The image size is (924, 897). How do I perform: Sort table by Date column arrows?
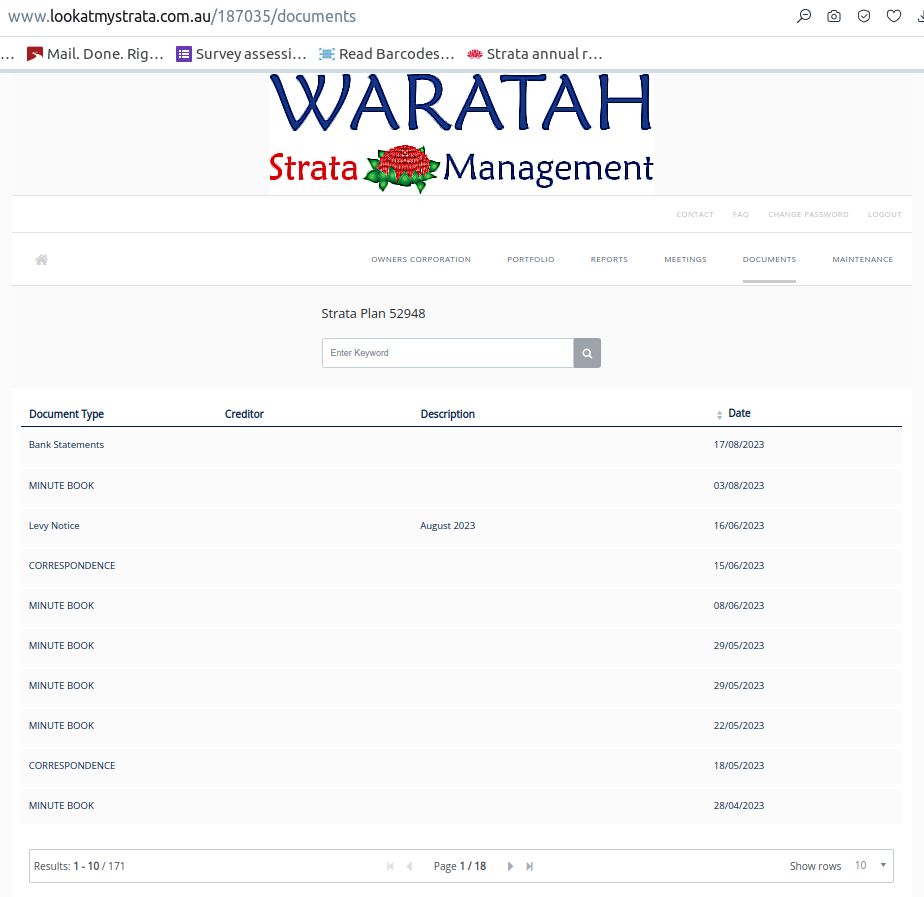(720, 415)
